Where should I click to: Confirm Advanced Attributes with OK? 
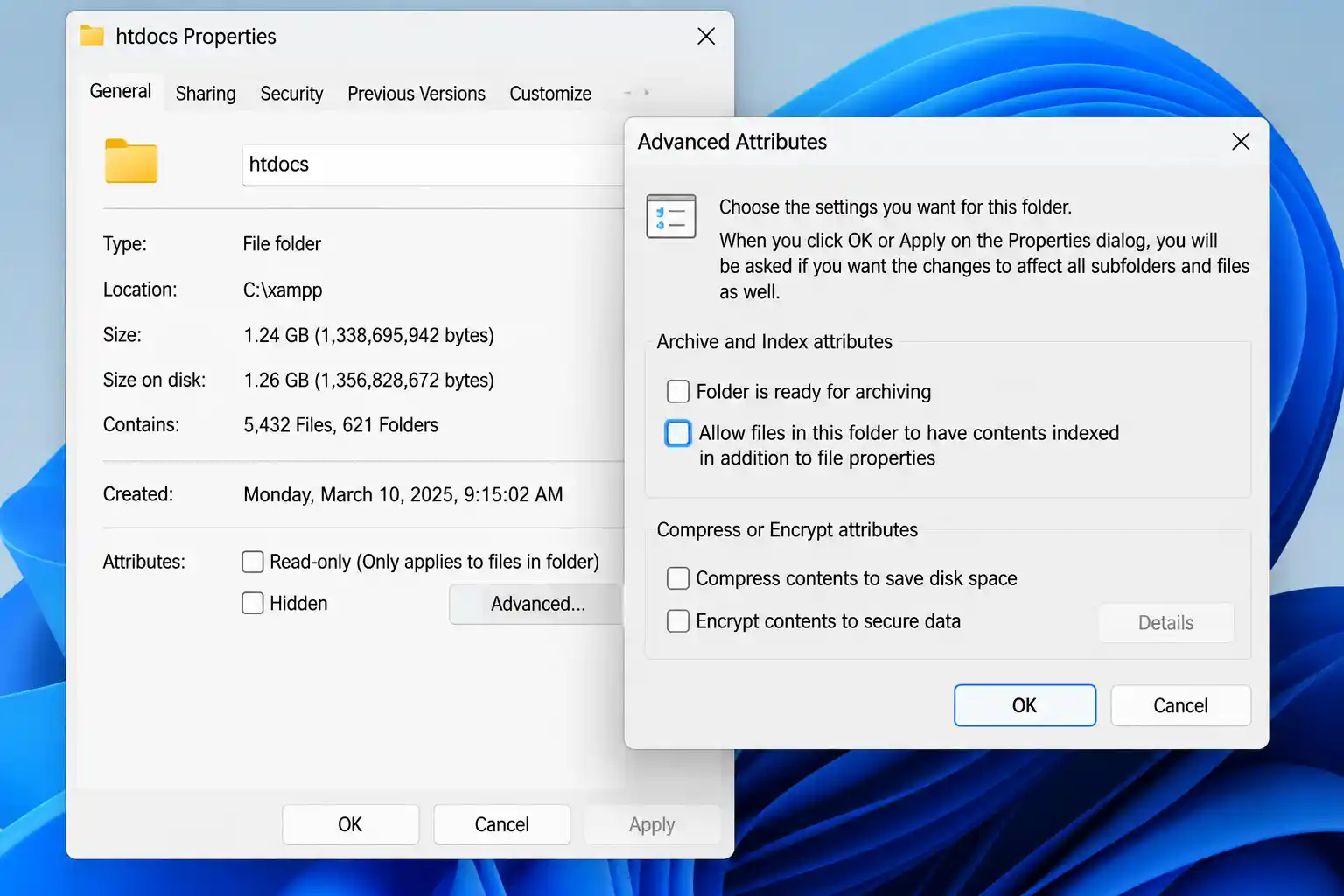click(1025, 705)
